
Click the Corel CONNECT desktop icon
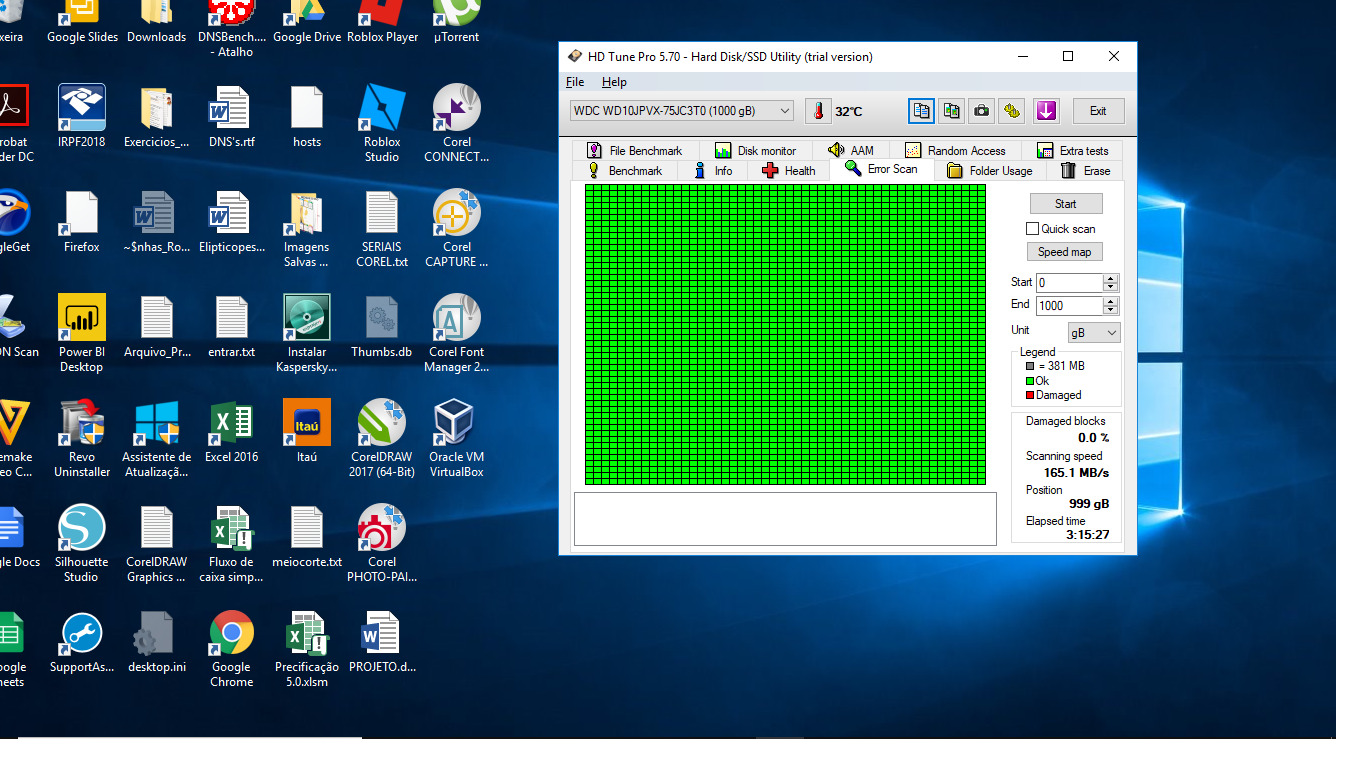tap(457, 124)
